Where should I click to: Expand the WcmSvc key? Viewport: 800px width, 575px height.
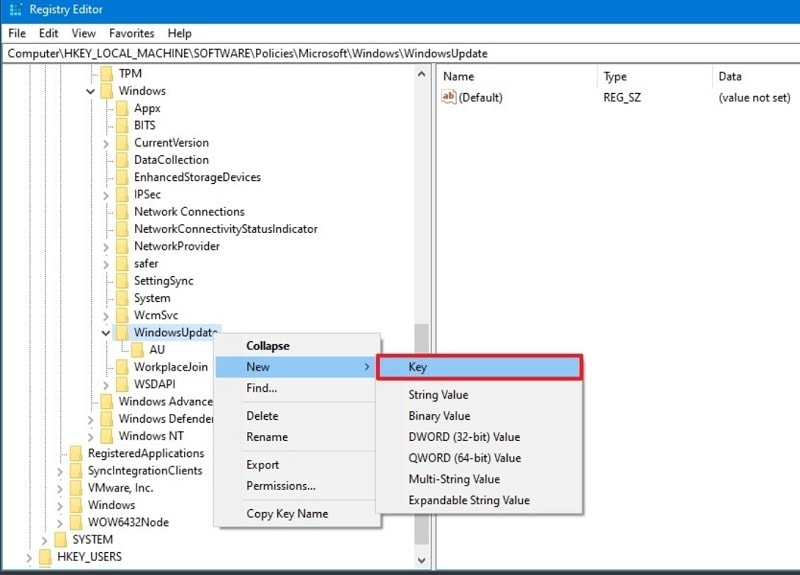106,316
